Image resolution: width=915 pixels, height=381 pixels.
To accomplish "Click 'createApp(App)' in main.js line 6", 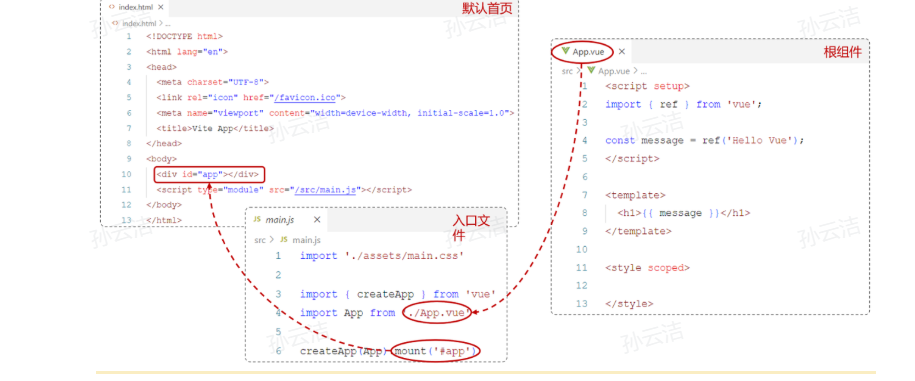I will click(343, 351).
